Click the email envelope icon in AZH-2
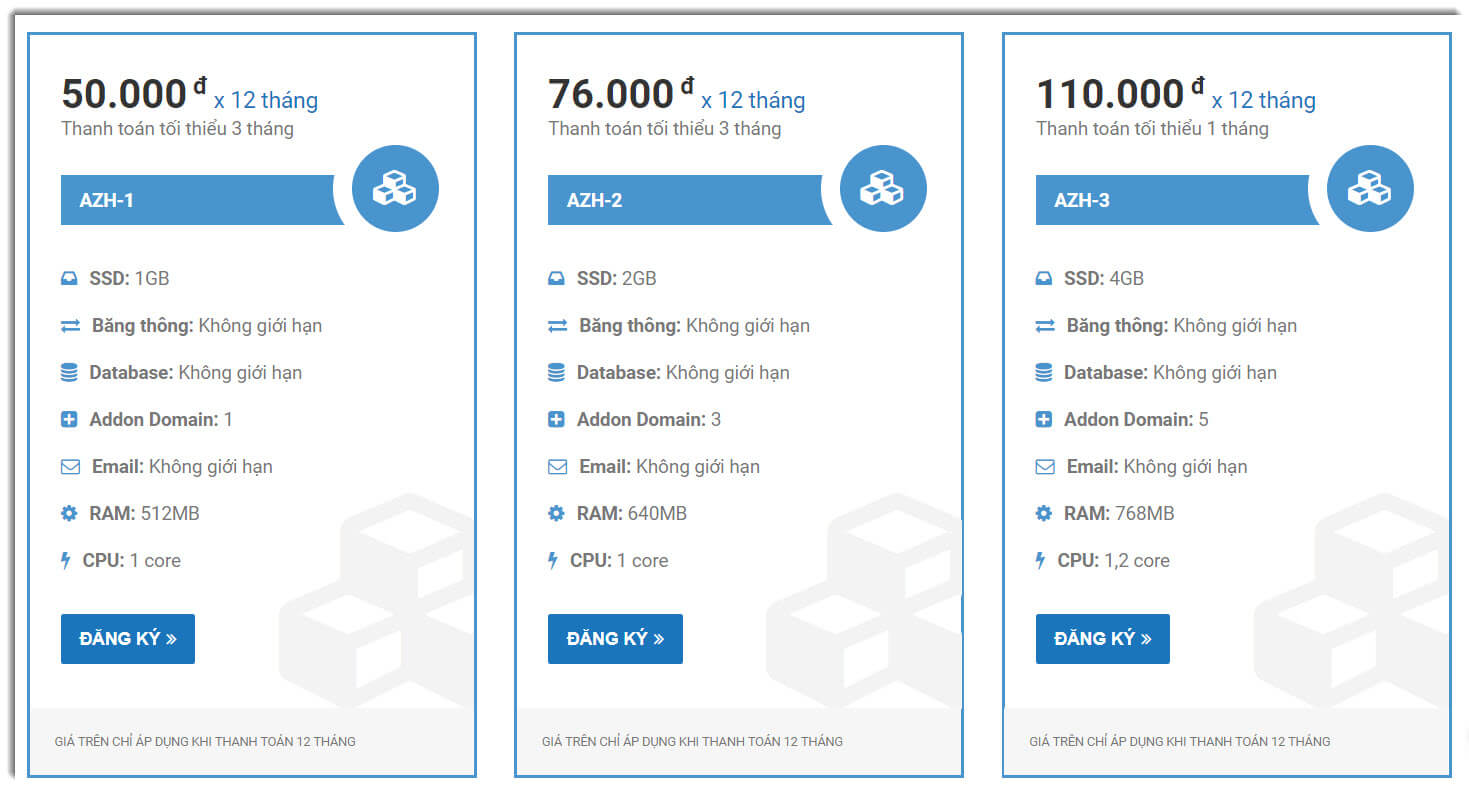This screenshot has height=787, width=1469. 557,467
